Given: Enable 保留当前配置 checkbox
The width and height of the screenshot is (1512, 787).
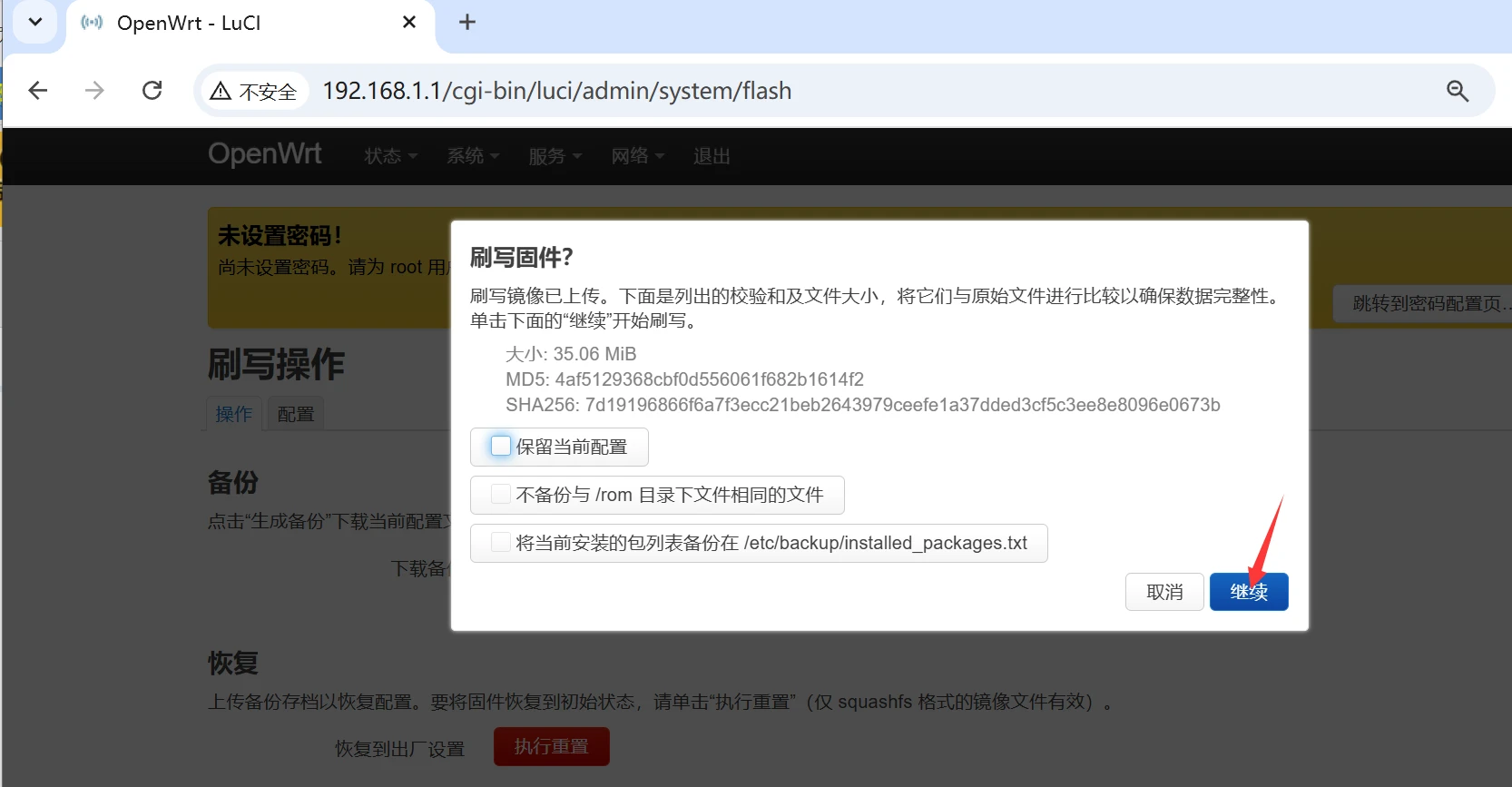Looking at the screenshot, I should tap(500, 446).
